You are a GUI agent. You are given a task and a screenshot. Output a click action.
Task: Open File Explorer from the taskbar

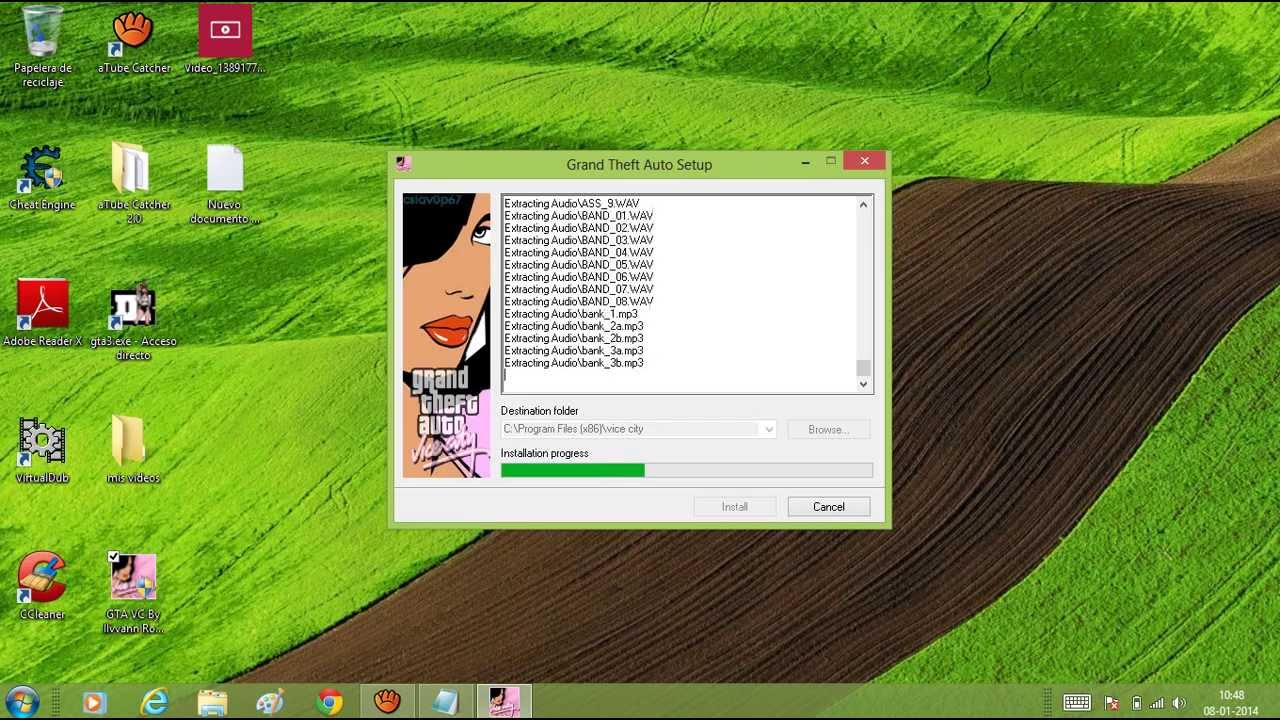(212, 702)
